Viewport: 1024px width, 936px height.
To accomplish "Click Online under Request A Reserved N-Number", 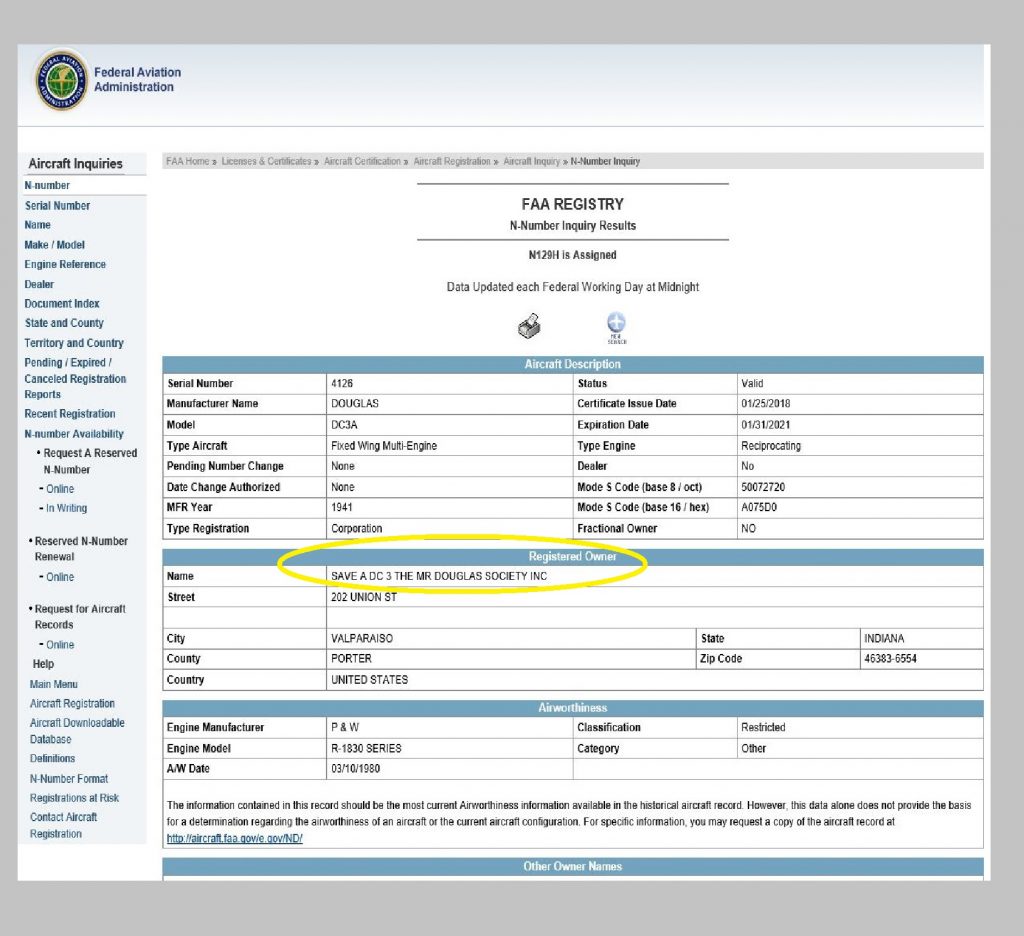I will click(x=60, y=489).
